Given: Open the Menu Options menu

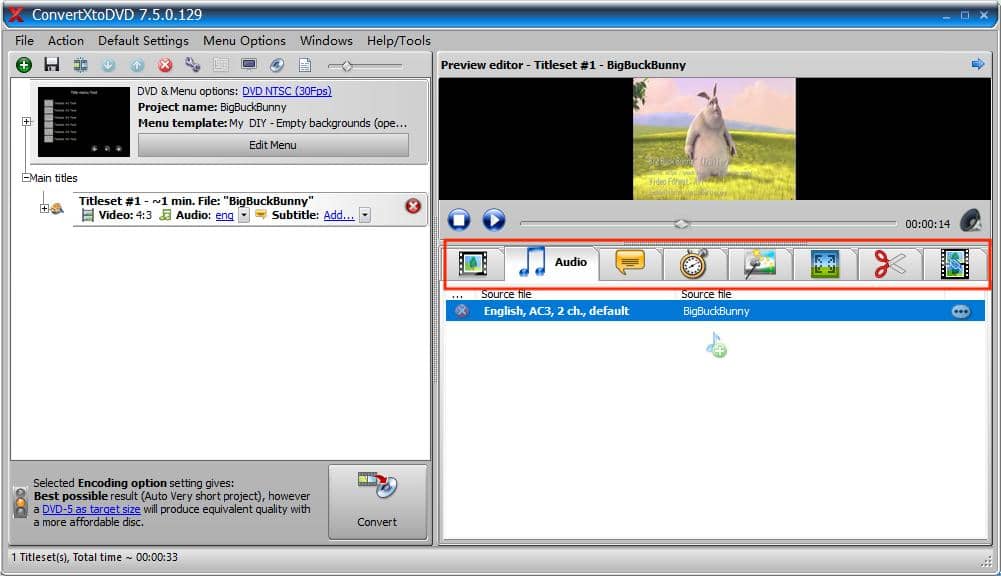Looking at the screenshot, I should click(x=244, y=41).
